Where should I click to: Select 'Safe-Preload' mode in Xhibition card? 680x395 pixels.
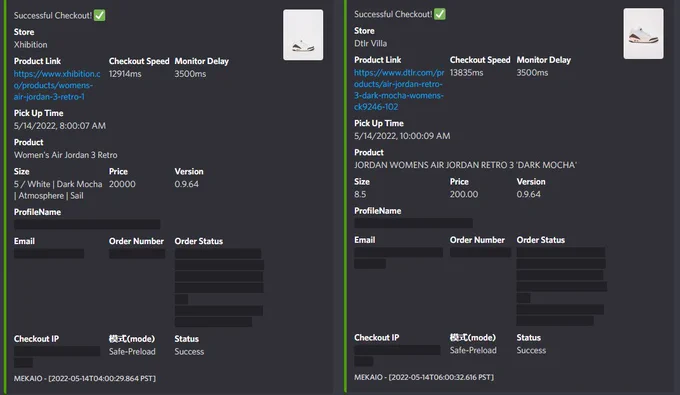(132, 352)
